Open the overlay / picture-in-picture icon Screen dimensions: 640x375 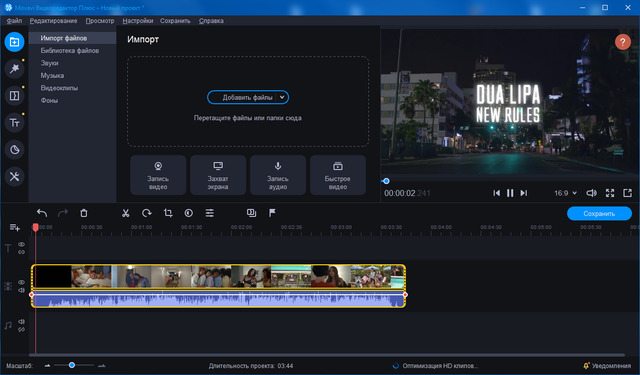coord(251,213)
